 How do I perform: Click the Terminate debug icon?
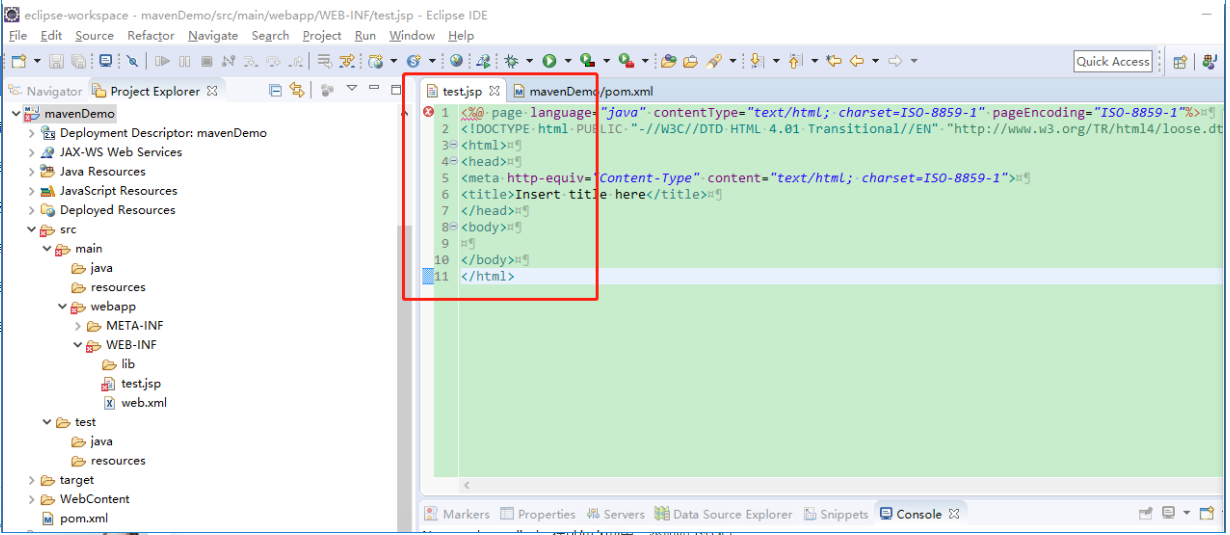(207, 61)
